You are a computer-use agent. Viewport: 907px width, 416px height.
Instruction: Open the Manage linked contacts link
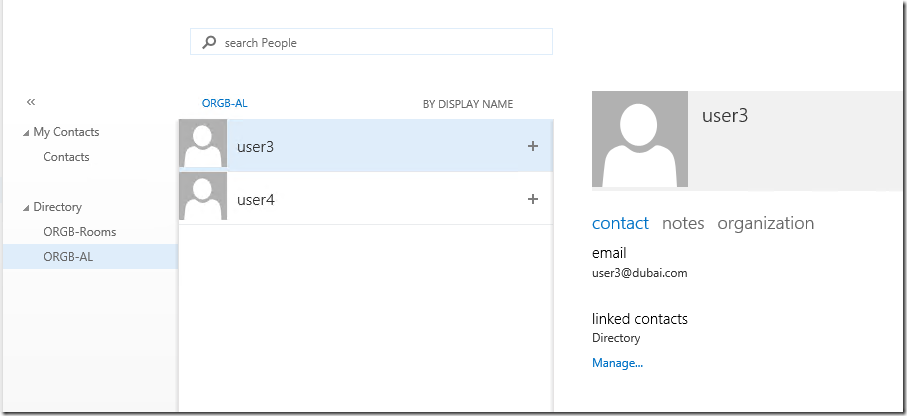617,363
